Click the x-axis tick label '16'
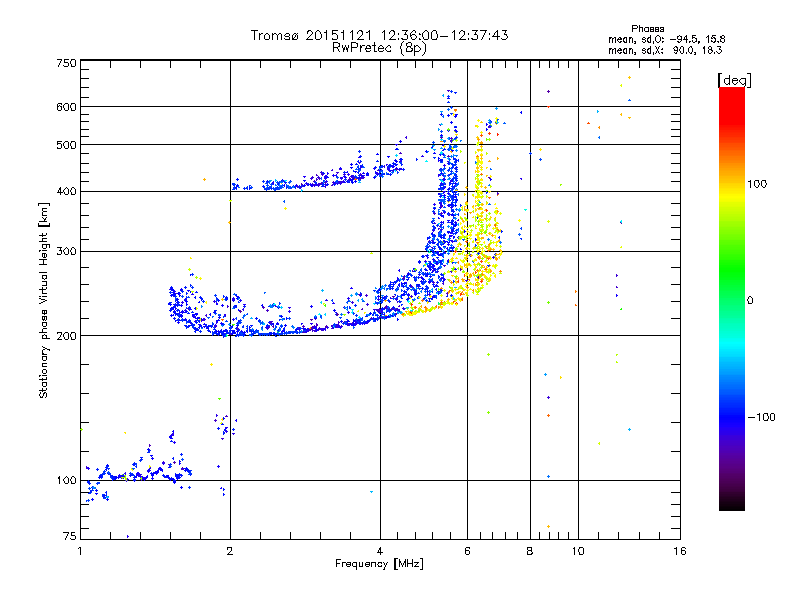 point(680,551)
